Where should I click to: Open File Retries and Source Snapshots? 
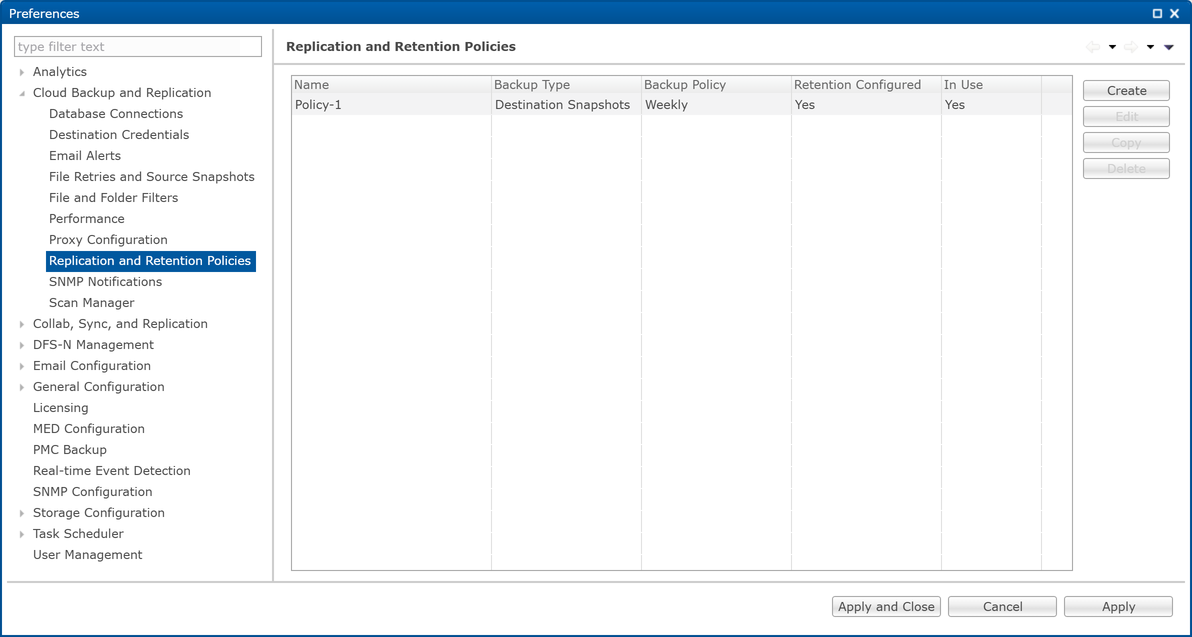pos(151,176)
